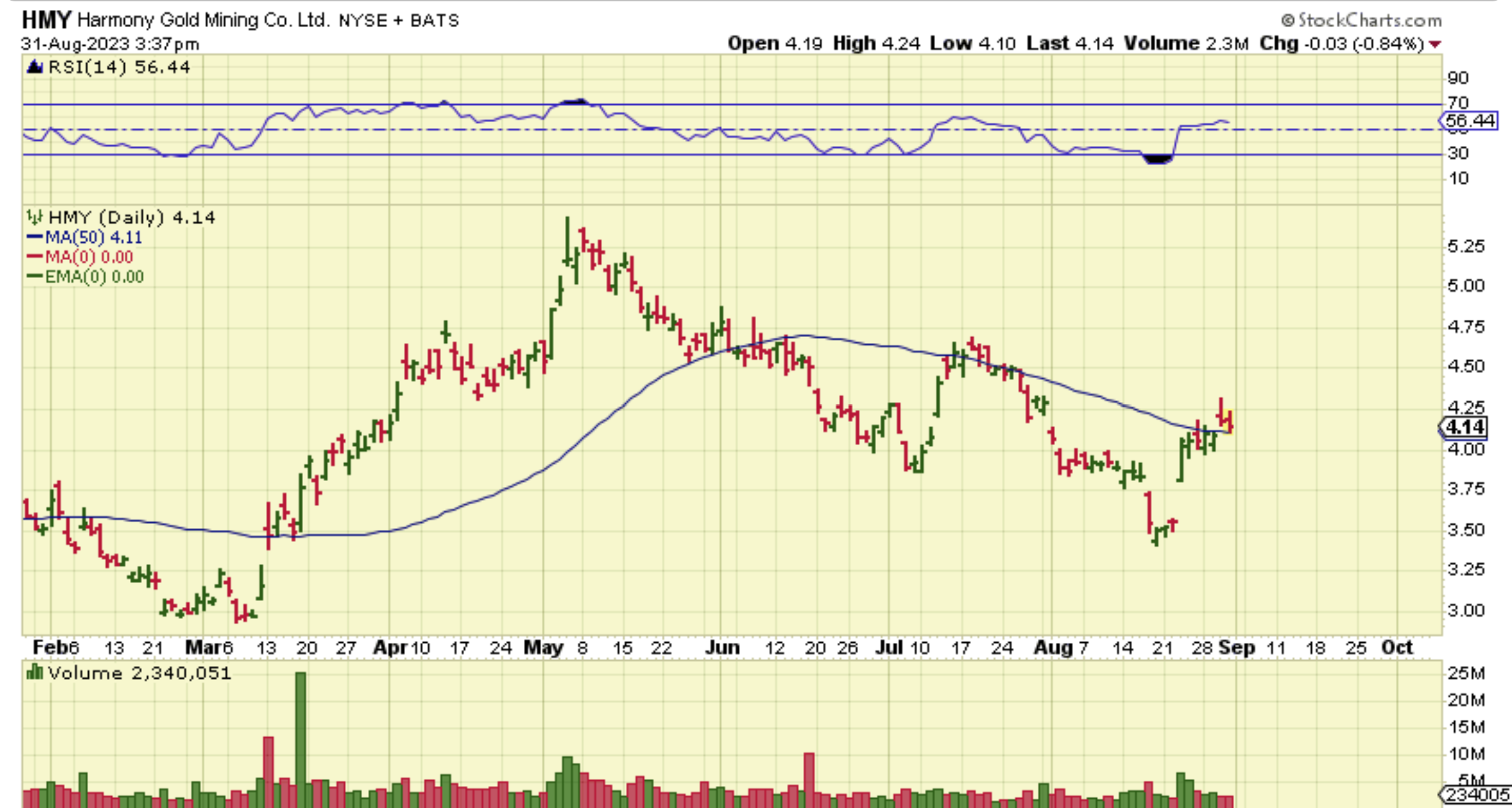Click the 31-Aug-2023 timestamp text
Screen dimensions: 1512x808
click(109, 44)
